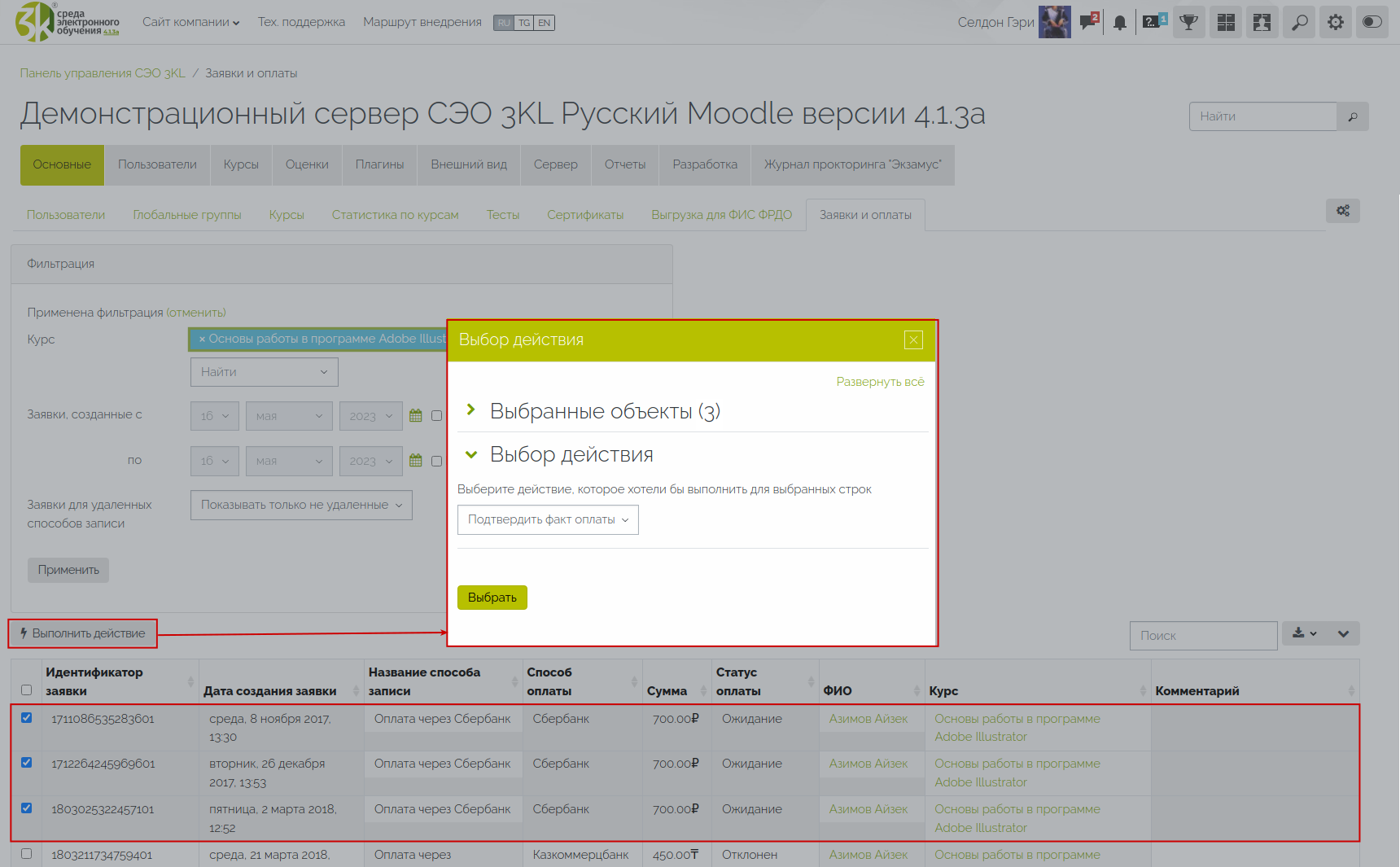This screenshot has width=1400, height=867.
Task: Click the 'Выполнить действие' button
Action: (83, 633)
